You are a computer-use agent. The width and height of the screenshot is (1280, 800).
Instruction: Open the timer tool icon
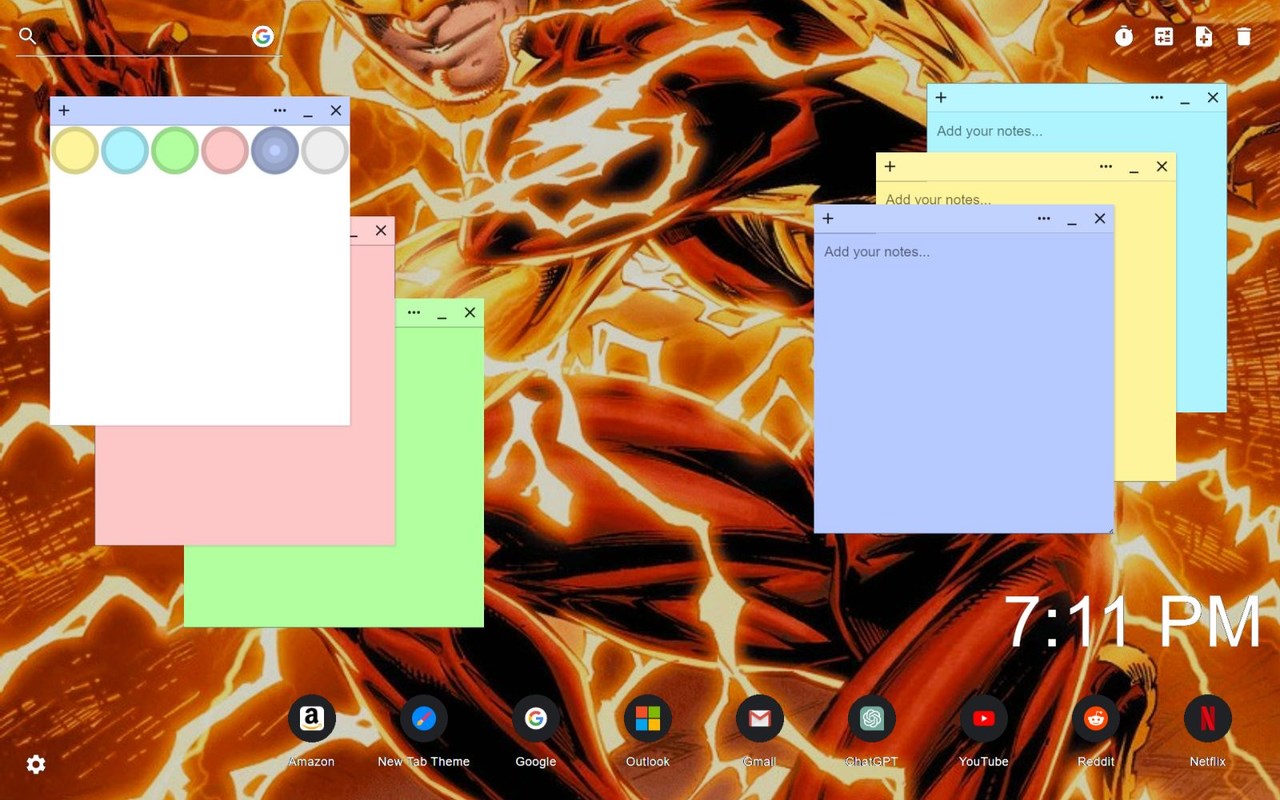[x=1124, y=37]
